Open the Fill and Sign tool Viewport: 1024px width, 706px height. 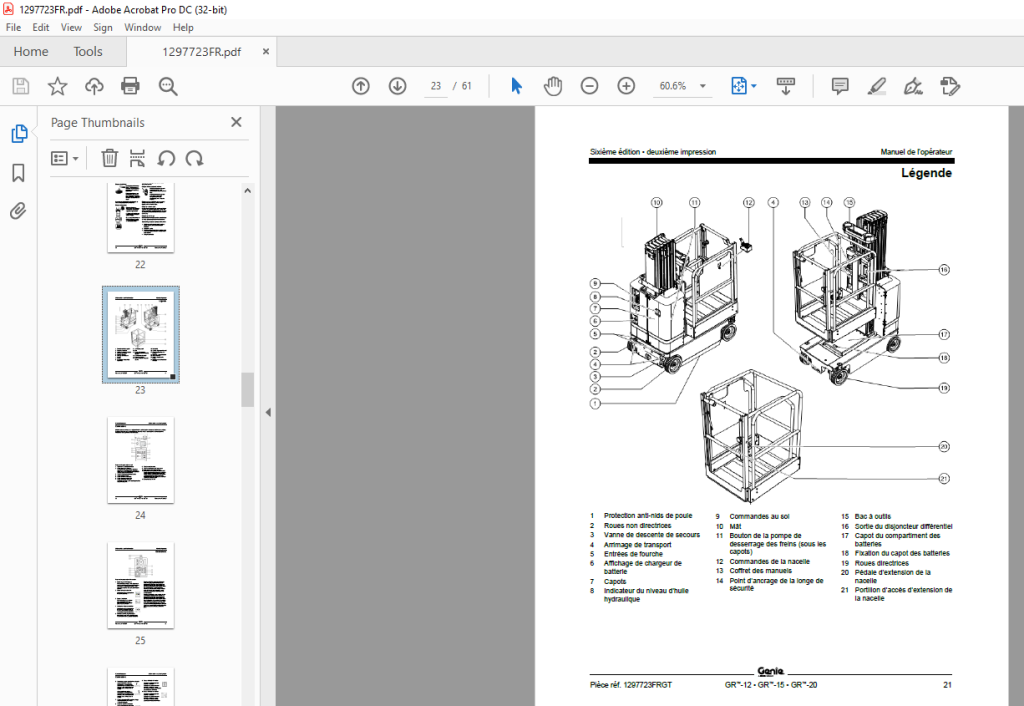913,86
